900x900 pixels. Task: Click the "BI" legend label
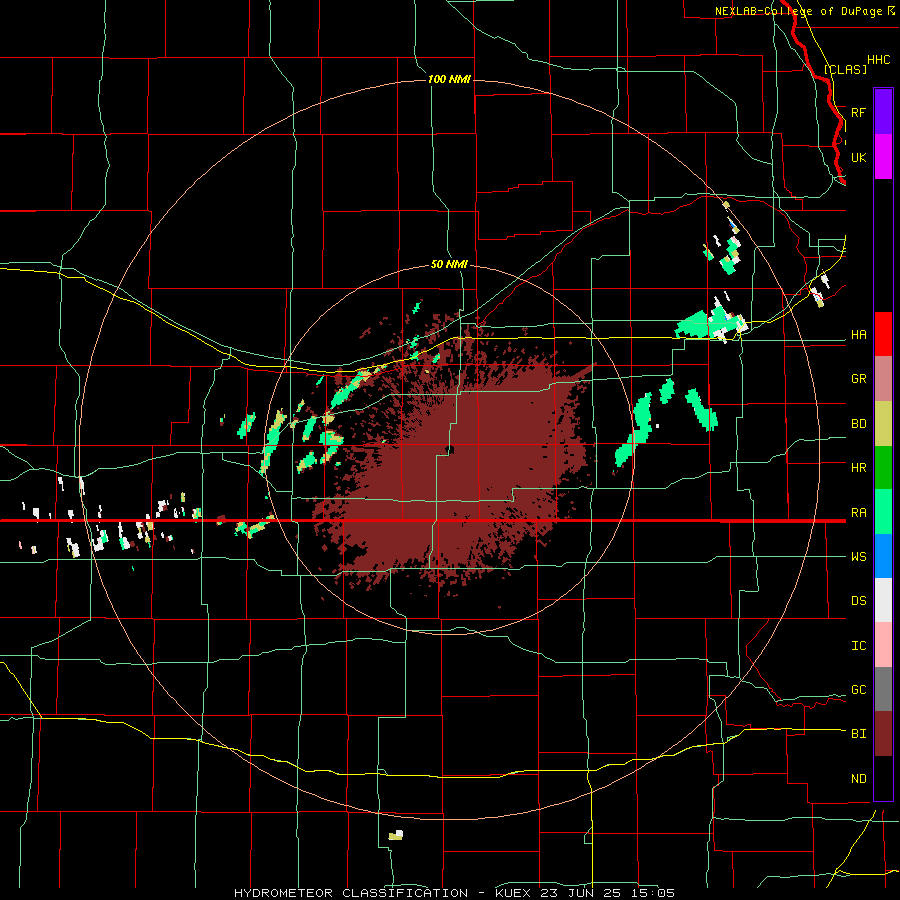pyautogui.click(x=858, y=734)
